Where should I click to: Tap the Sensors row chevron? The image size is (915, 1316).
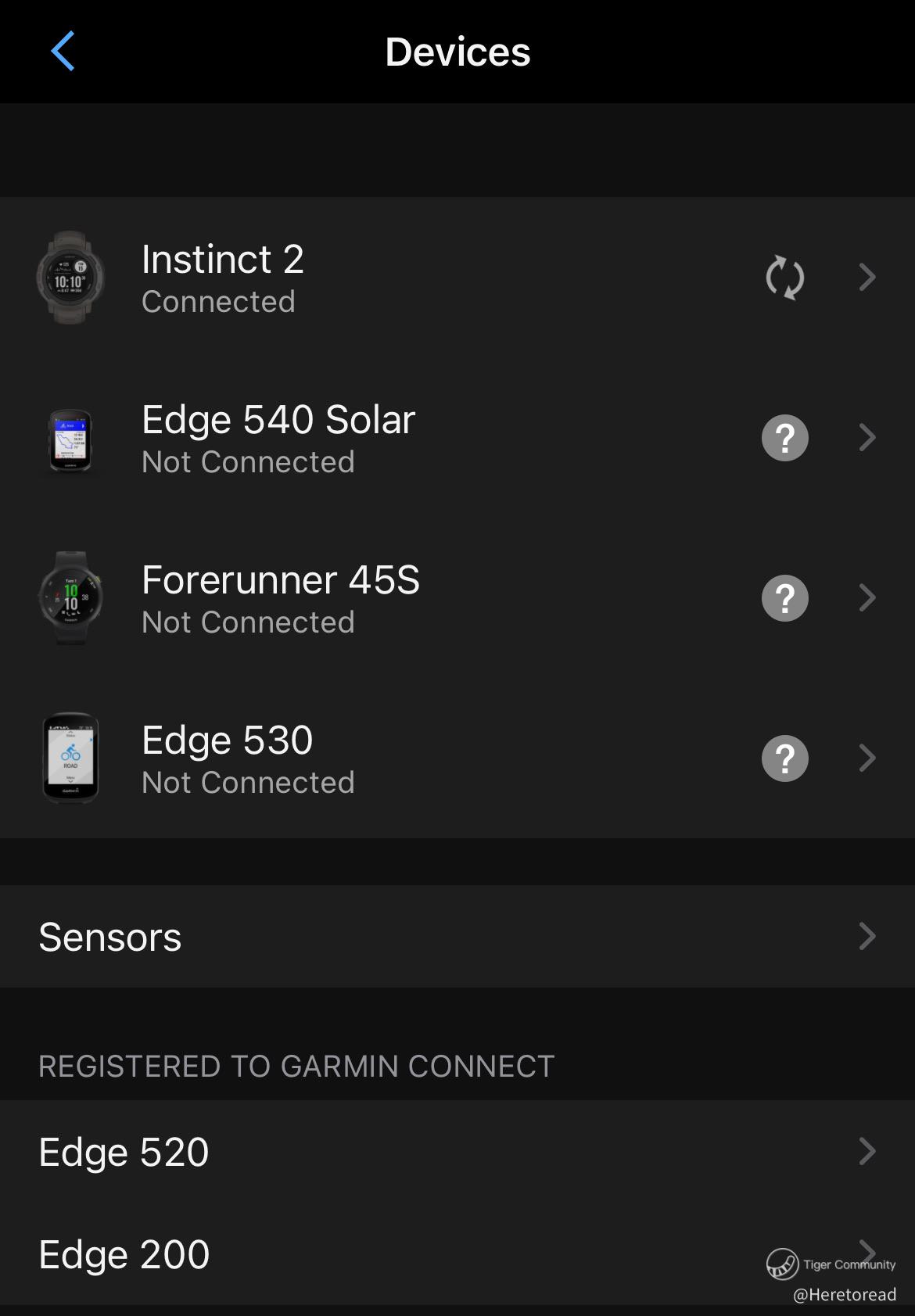coord(867,937)
